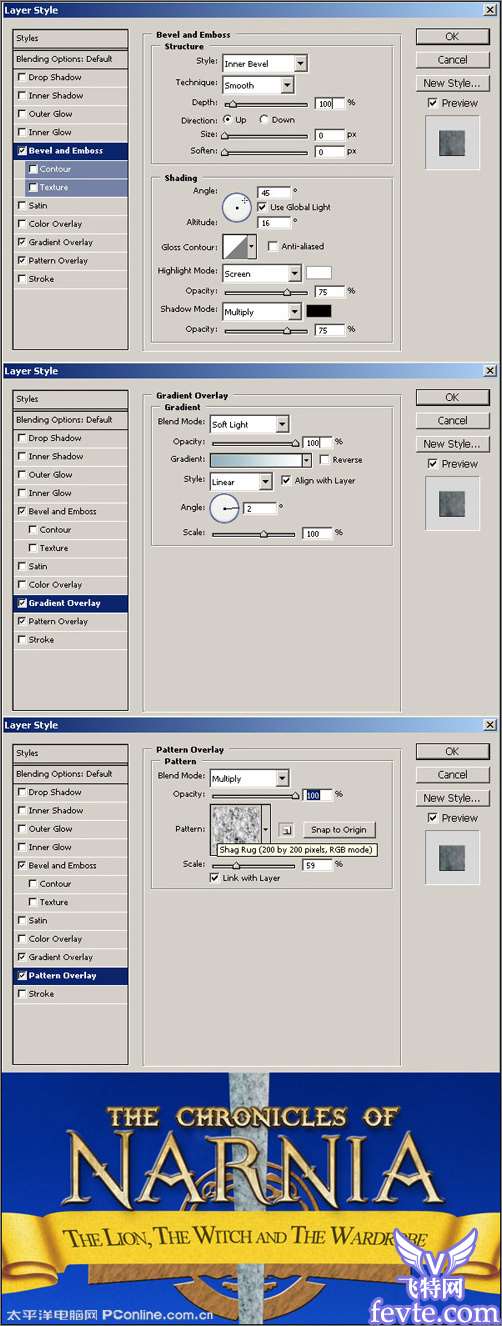Toggle the Preview checkbox in the Bevel and Emboss dialog

click(432, 103)
